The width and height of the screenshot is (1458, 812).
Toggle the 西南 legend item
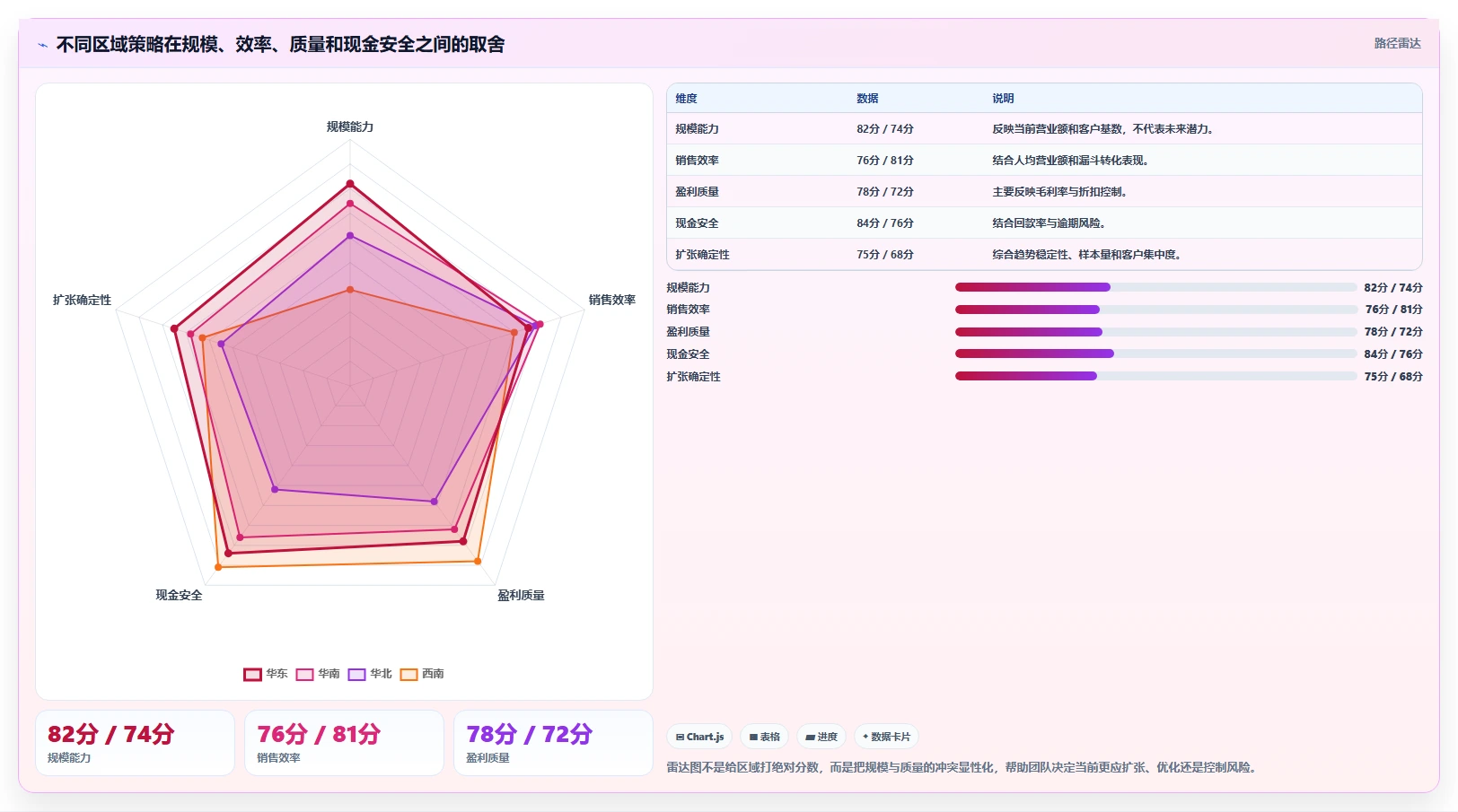pyautogui.click(x=422, y=674)
